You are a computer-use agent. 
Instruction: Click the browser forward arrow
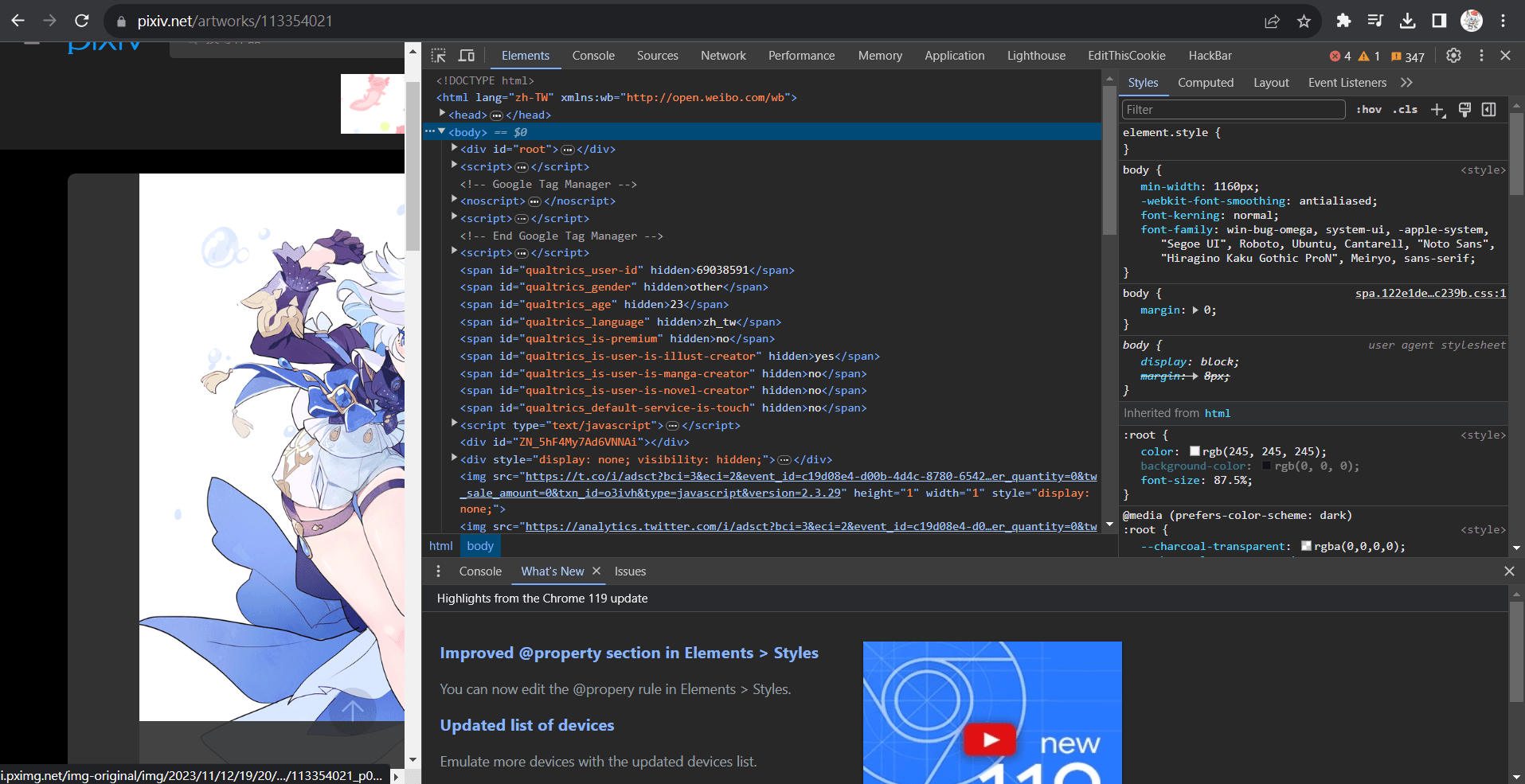click(x=49, y=21)
